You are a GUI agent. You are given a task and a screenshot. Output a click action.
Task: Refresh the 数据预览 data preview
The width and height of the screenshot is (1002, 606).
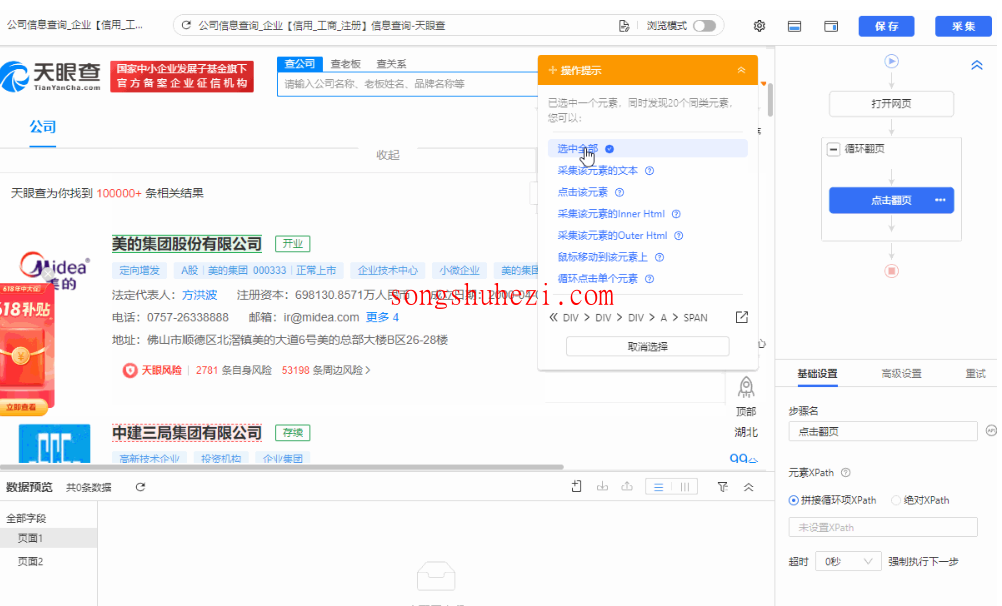tap(141, 487)
